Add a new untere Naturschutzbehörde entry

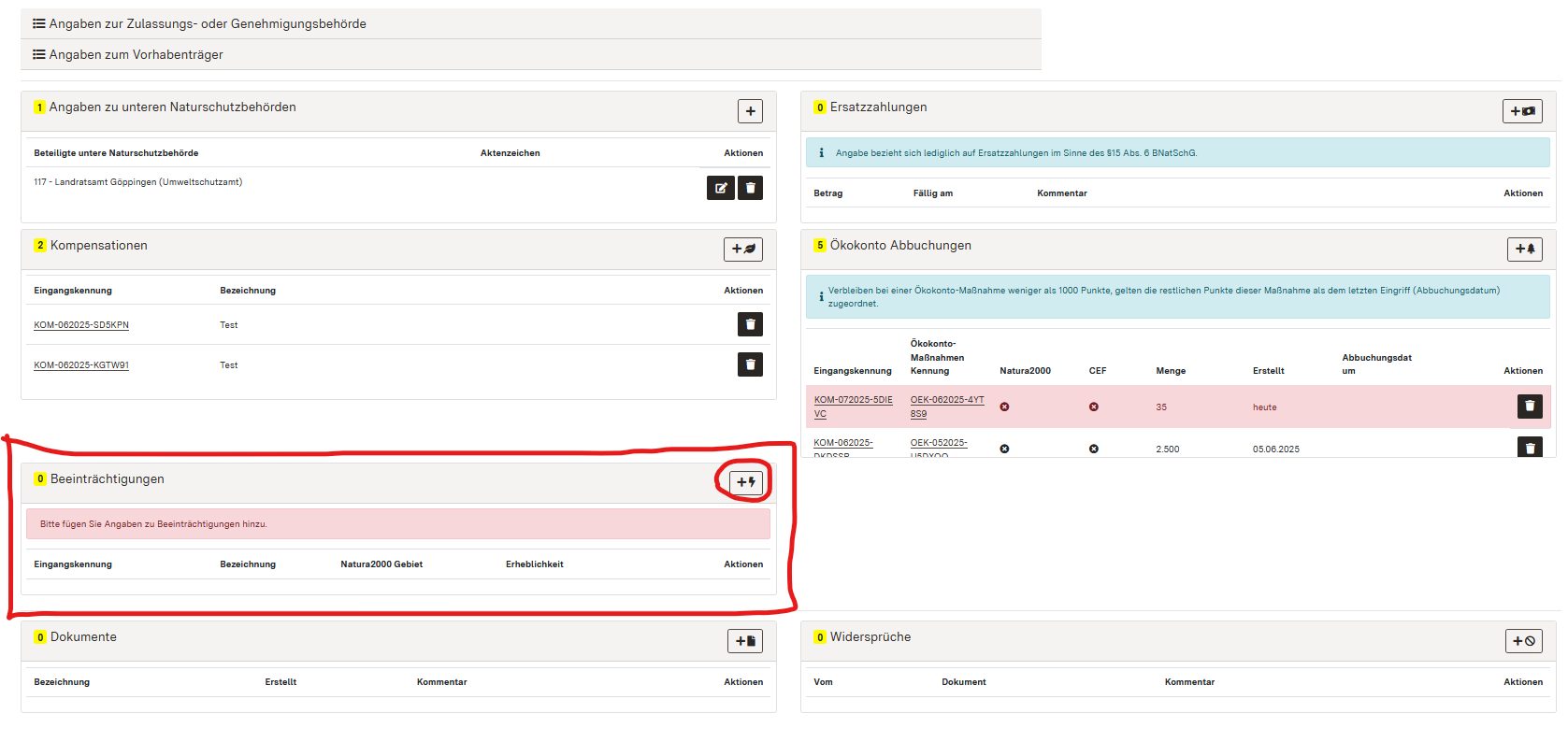click(750, 111)
